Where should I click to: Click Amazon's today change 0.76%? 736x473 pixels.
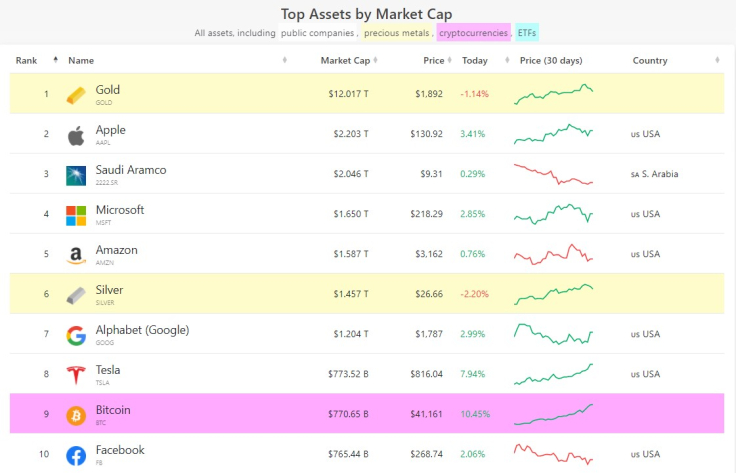coord(473,254)
